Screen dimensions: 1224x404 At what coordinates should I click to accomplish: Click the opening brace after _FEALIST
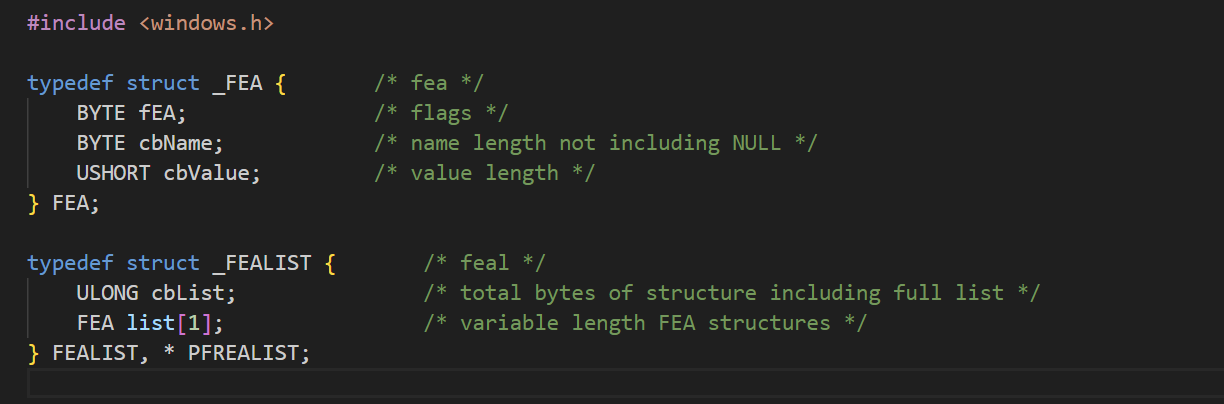tap(330, 263)
